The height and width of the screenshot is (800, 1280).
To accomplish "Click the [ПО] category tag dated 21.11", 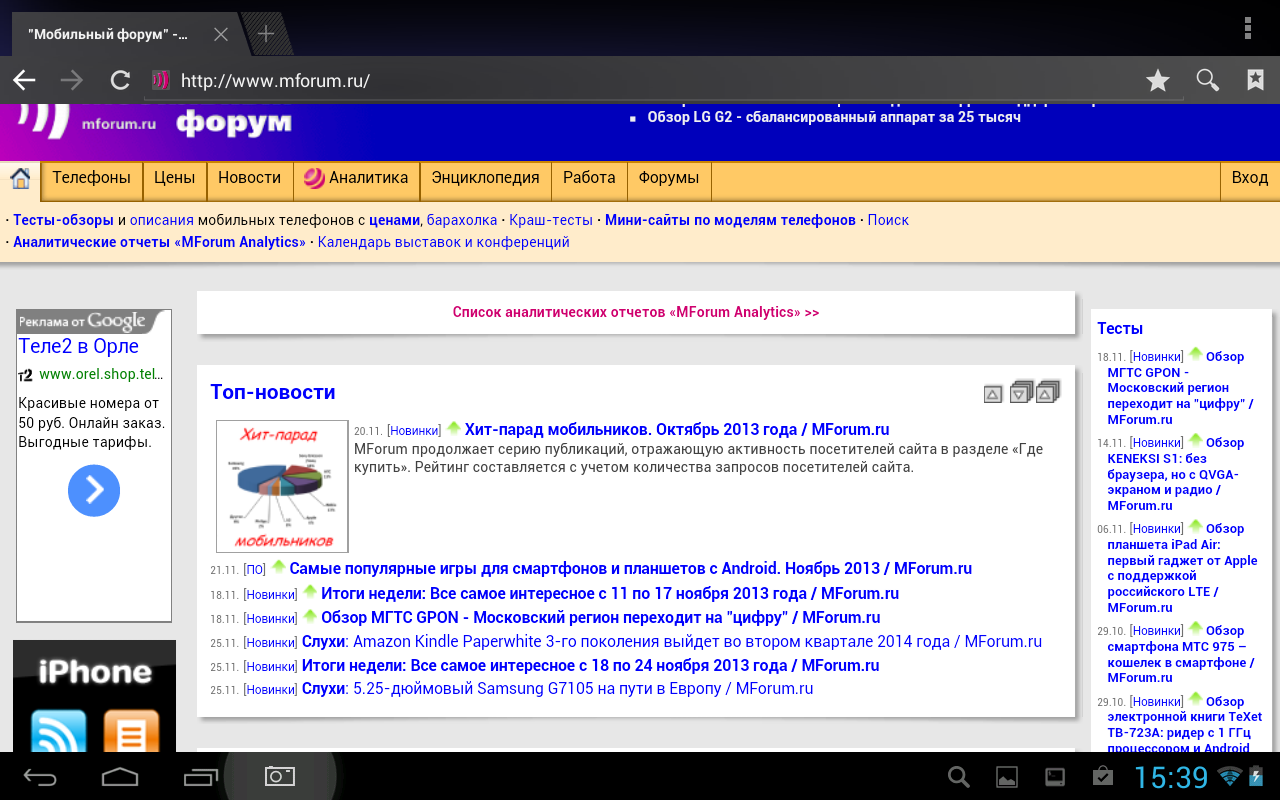I will tap(254, 570).
